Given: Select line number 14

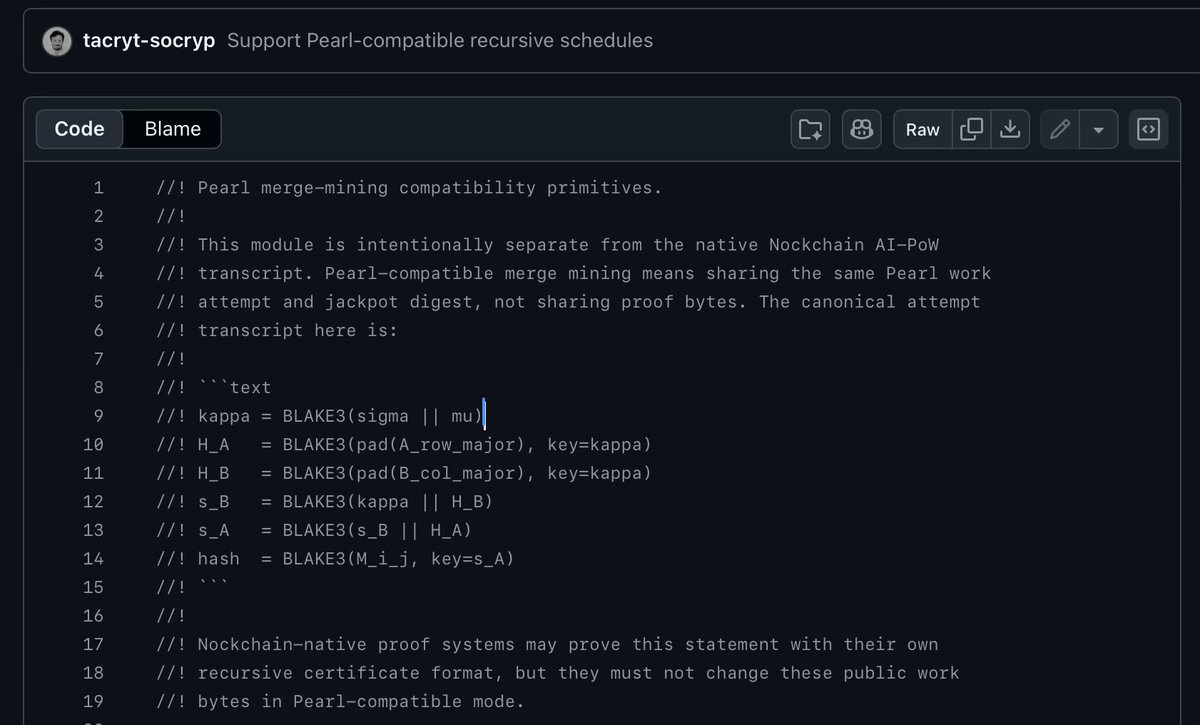Looking at the screenshot, I should (x=93, y=558).
